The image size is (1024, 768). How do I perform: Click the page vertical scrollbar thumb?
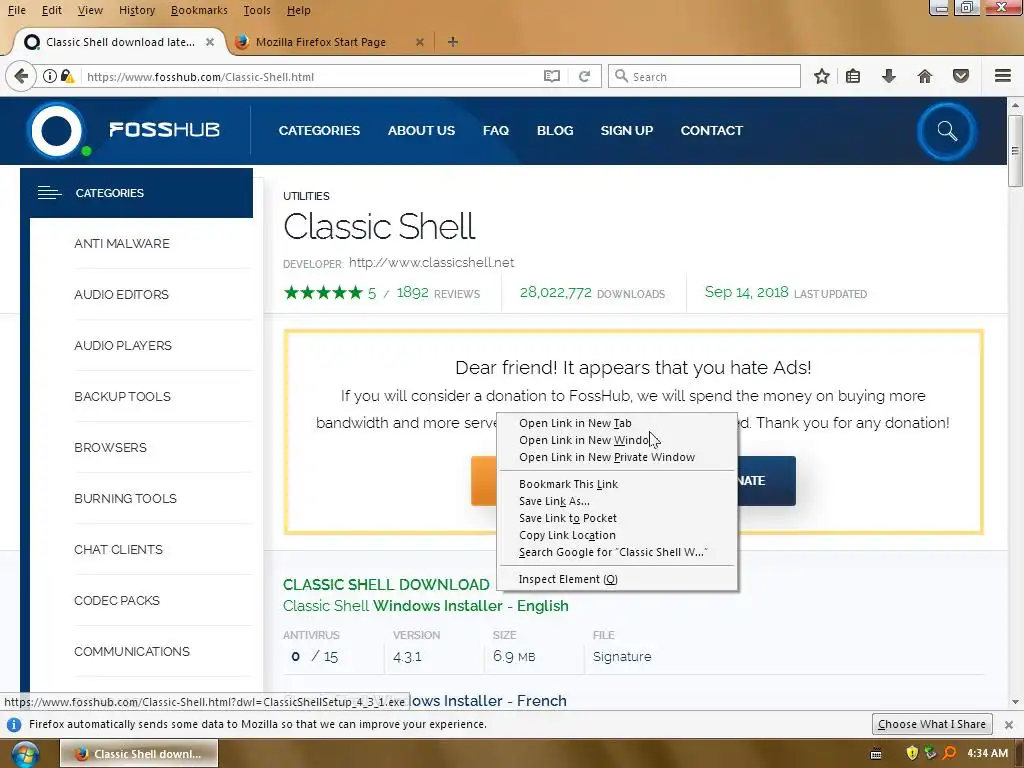click(x=1015, y=151)
